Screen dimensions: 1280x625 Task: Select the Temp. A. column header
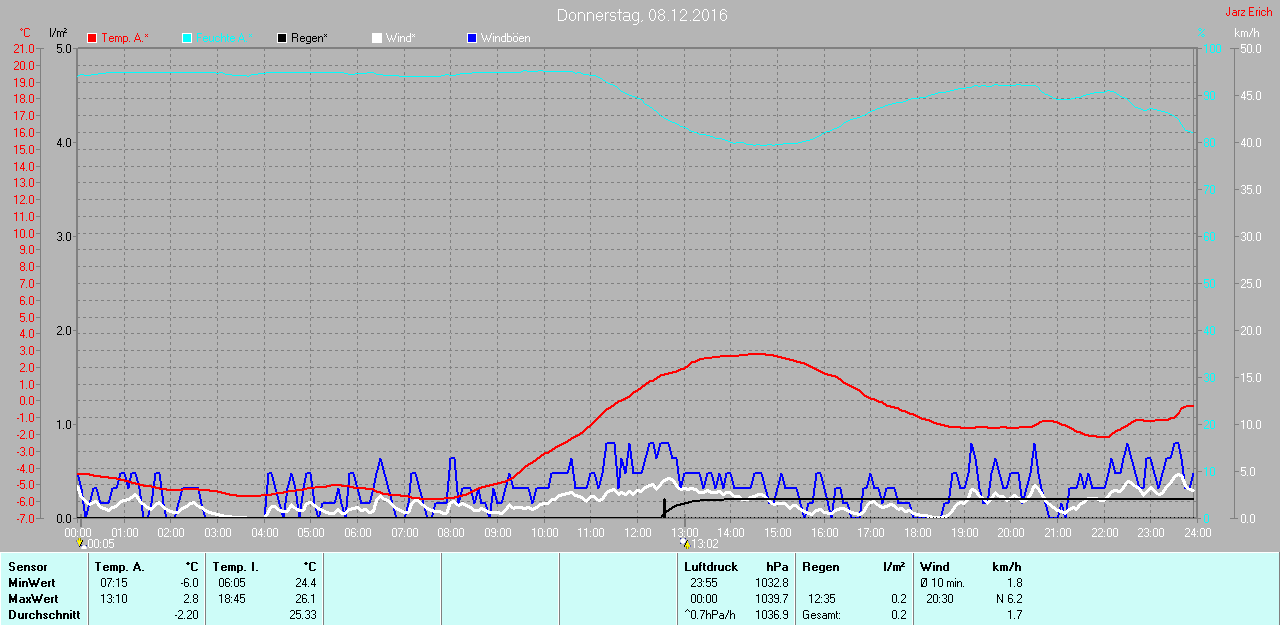[120, 567]
